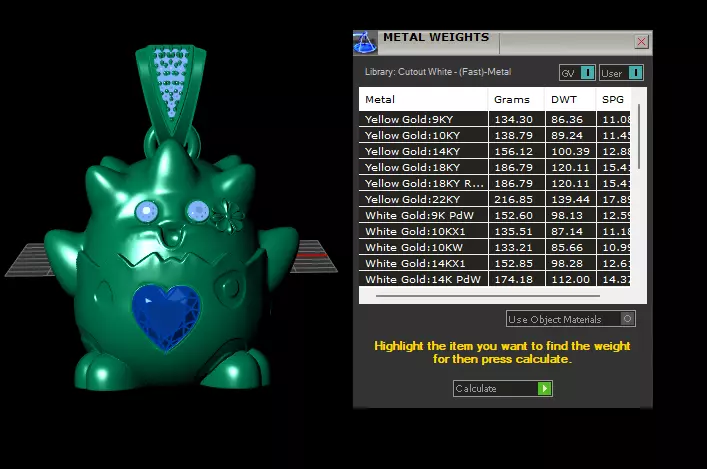This screenshot has height=469, width=707.
Task: Click the green play arrow on Calculate
Action: click(544, 388)
